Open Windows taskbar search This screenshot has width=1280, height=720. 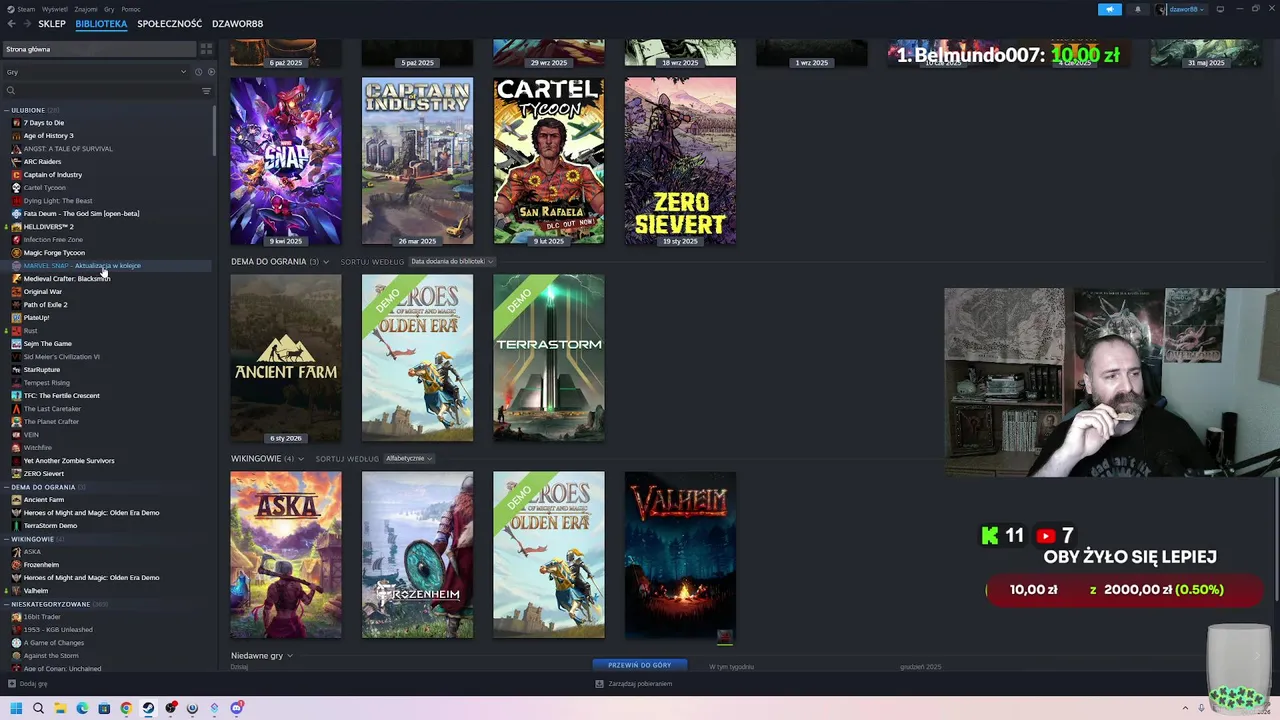38,708
